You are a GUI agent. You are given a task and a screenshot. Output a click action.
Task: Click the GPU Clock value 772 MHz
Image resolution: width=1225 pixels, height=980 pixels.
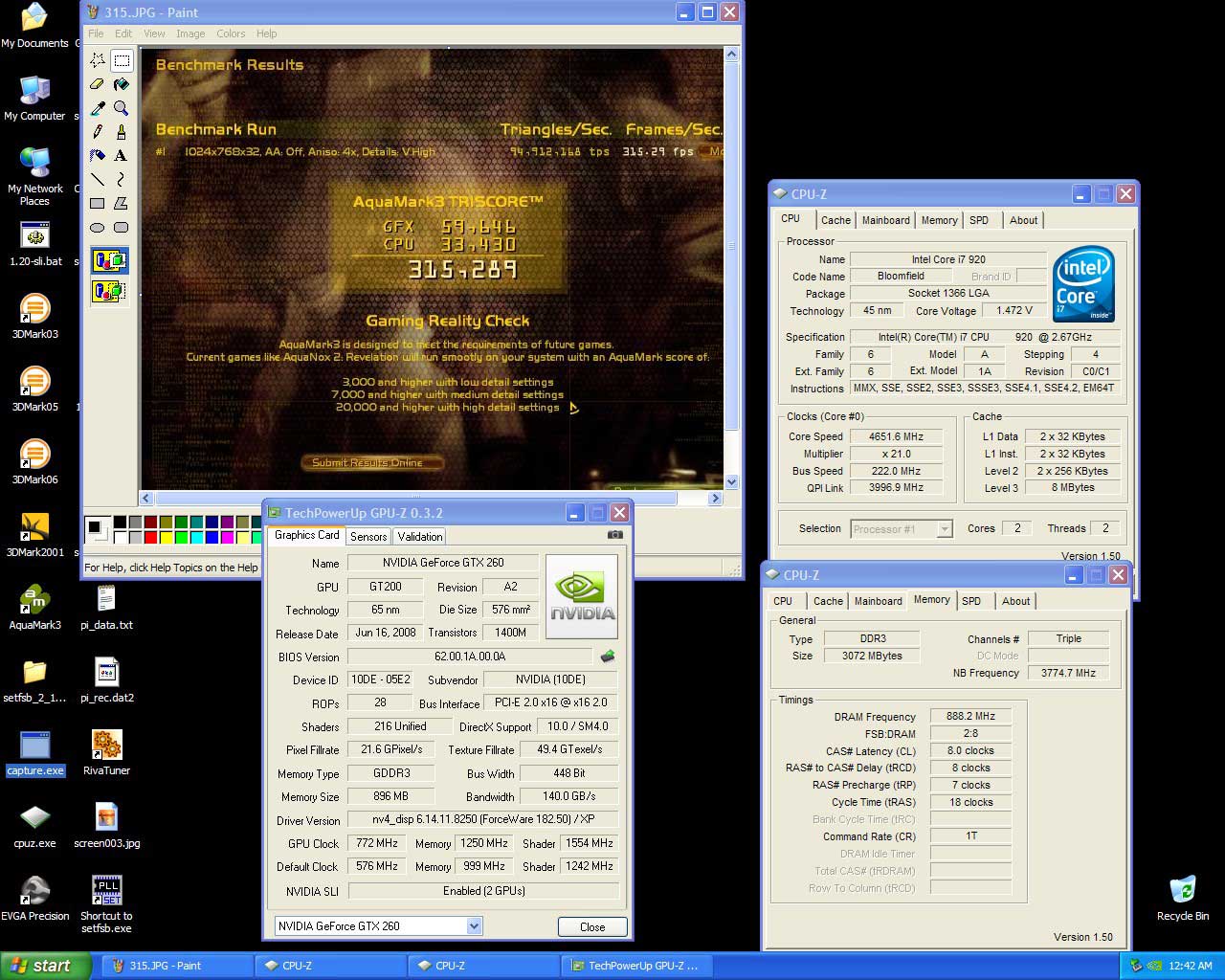(x=377, y=843)
